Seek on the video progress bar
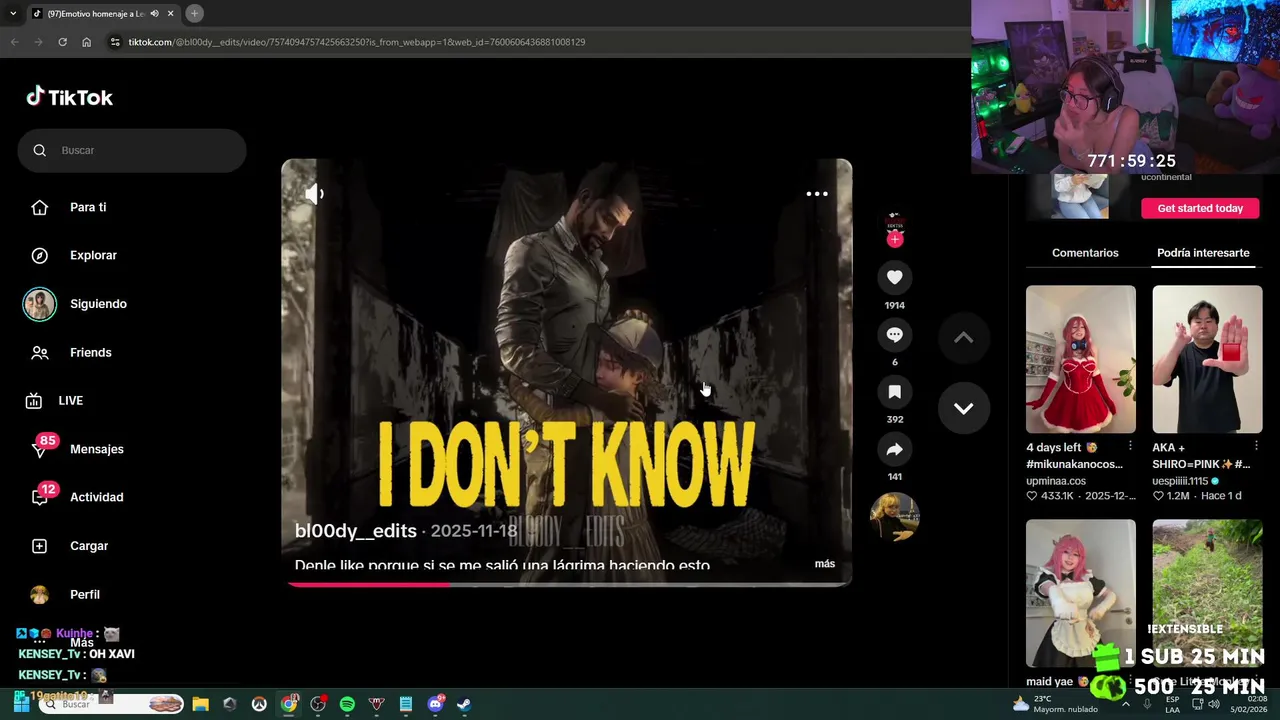The image size is (1280, 720). (566, 584)
